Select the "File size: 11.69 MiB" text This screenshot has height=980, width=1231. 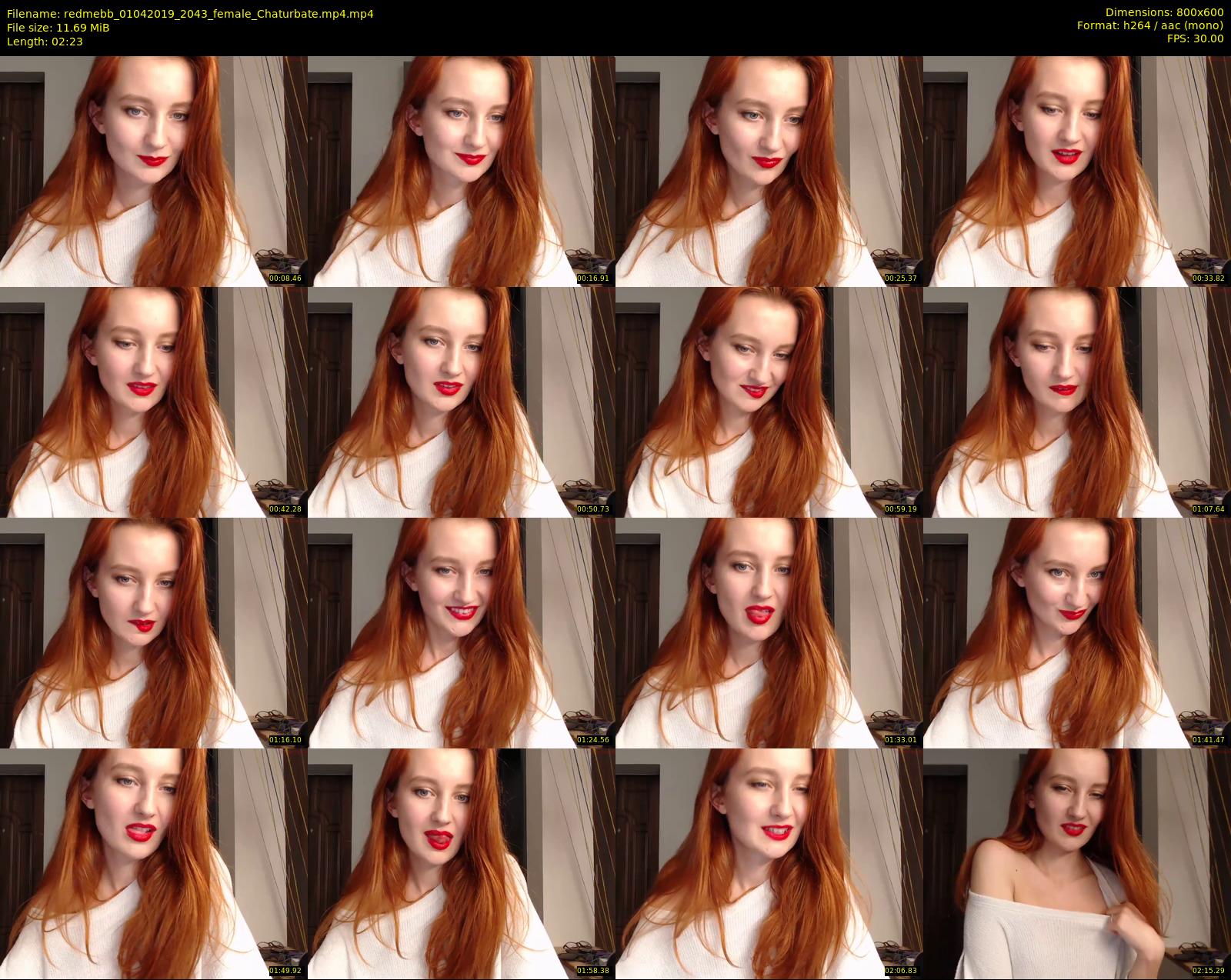tap(58, 28)
